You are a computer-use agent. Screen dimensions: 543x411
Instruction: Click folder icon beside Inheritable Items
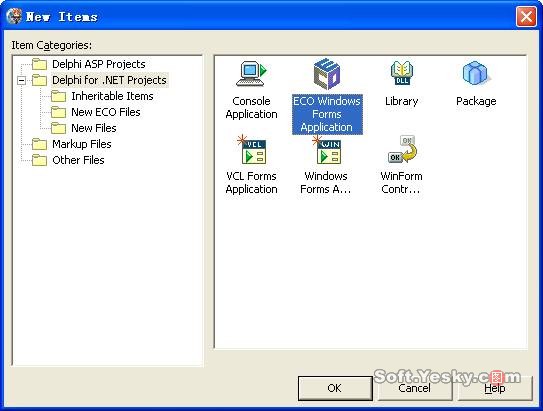click(x=58, y=96)
